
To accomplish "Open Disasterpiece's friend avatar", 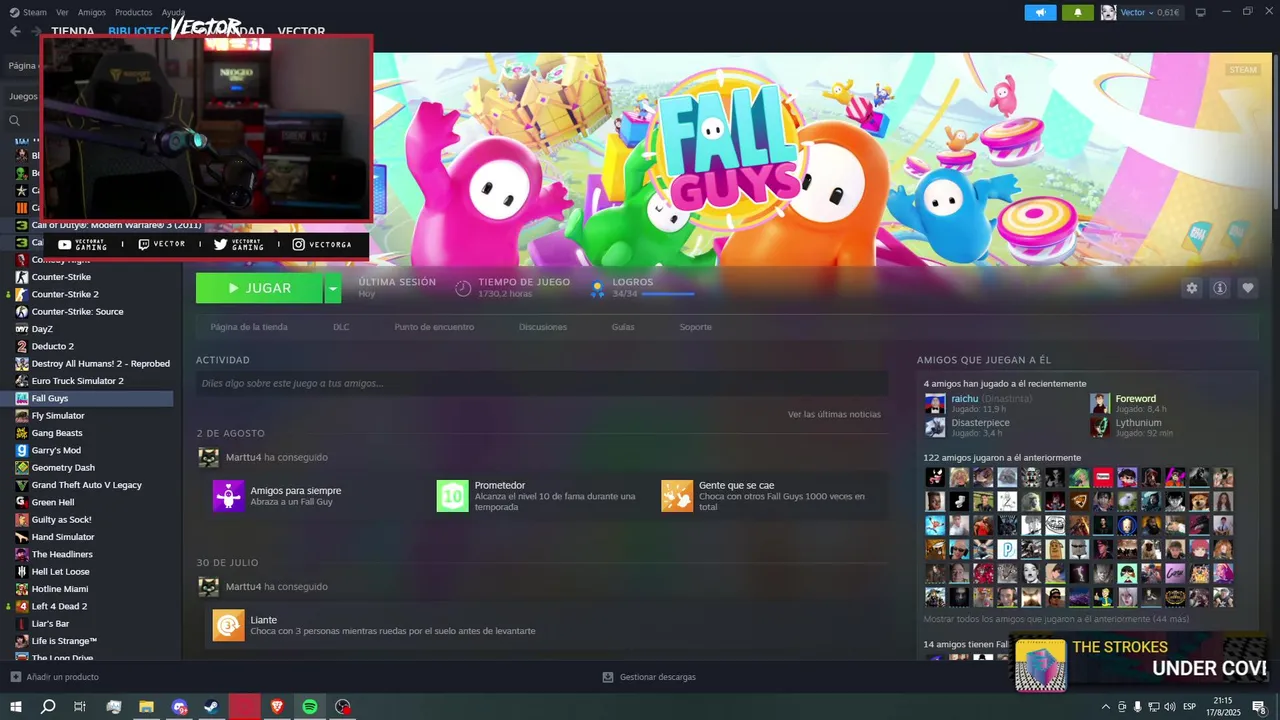I will [x=935, y=427].
